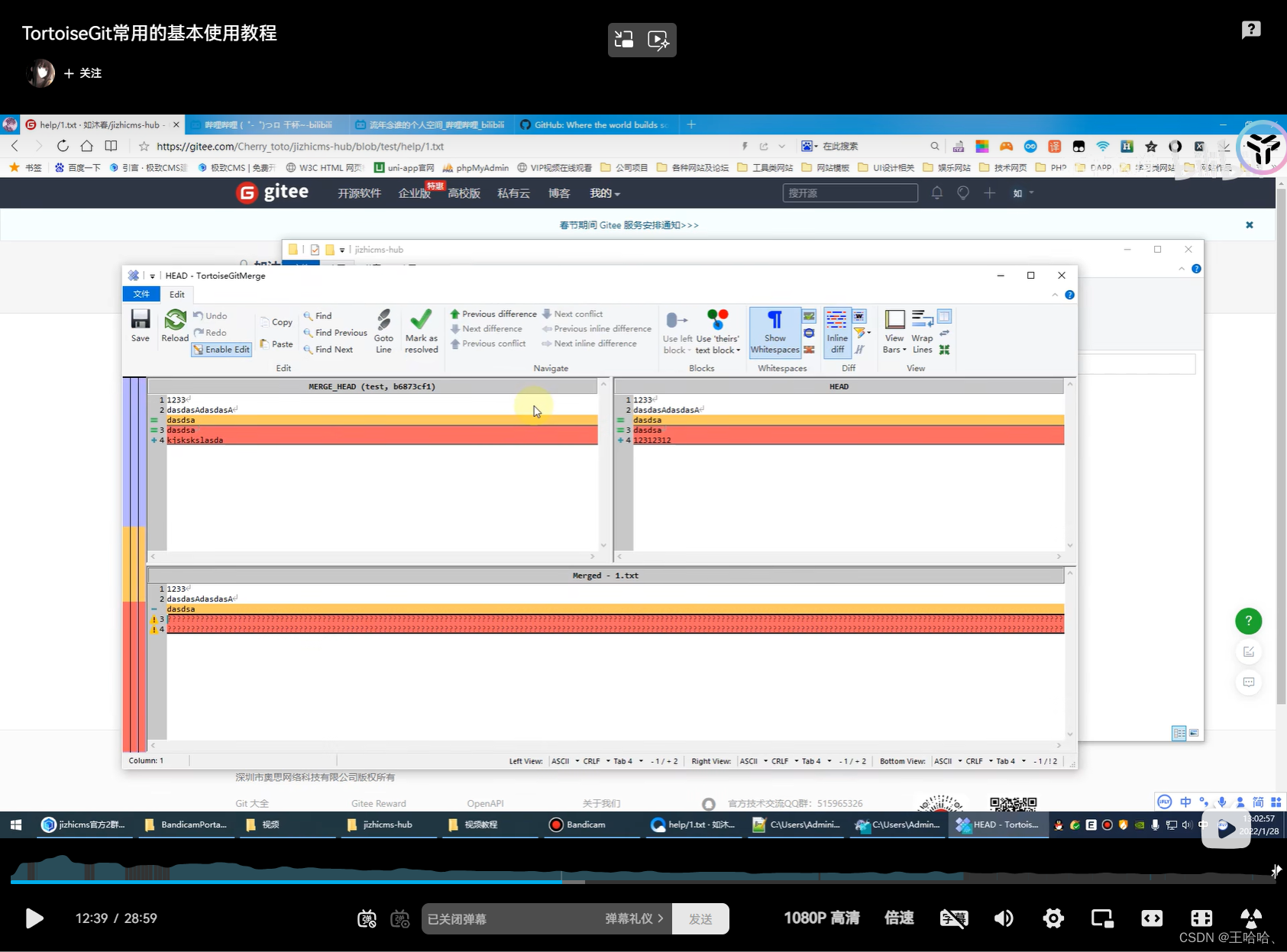This screenshot has width=1287, height=952.
Task: Toggle Show Whitespaces
Action: [774, 331]
